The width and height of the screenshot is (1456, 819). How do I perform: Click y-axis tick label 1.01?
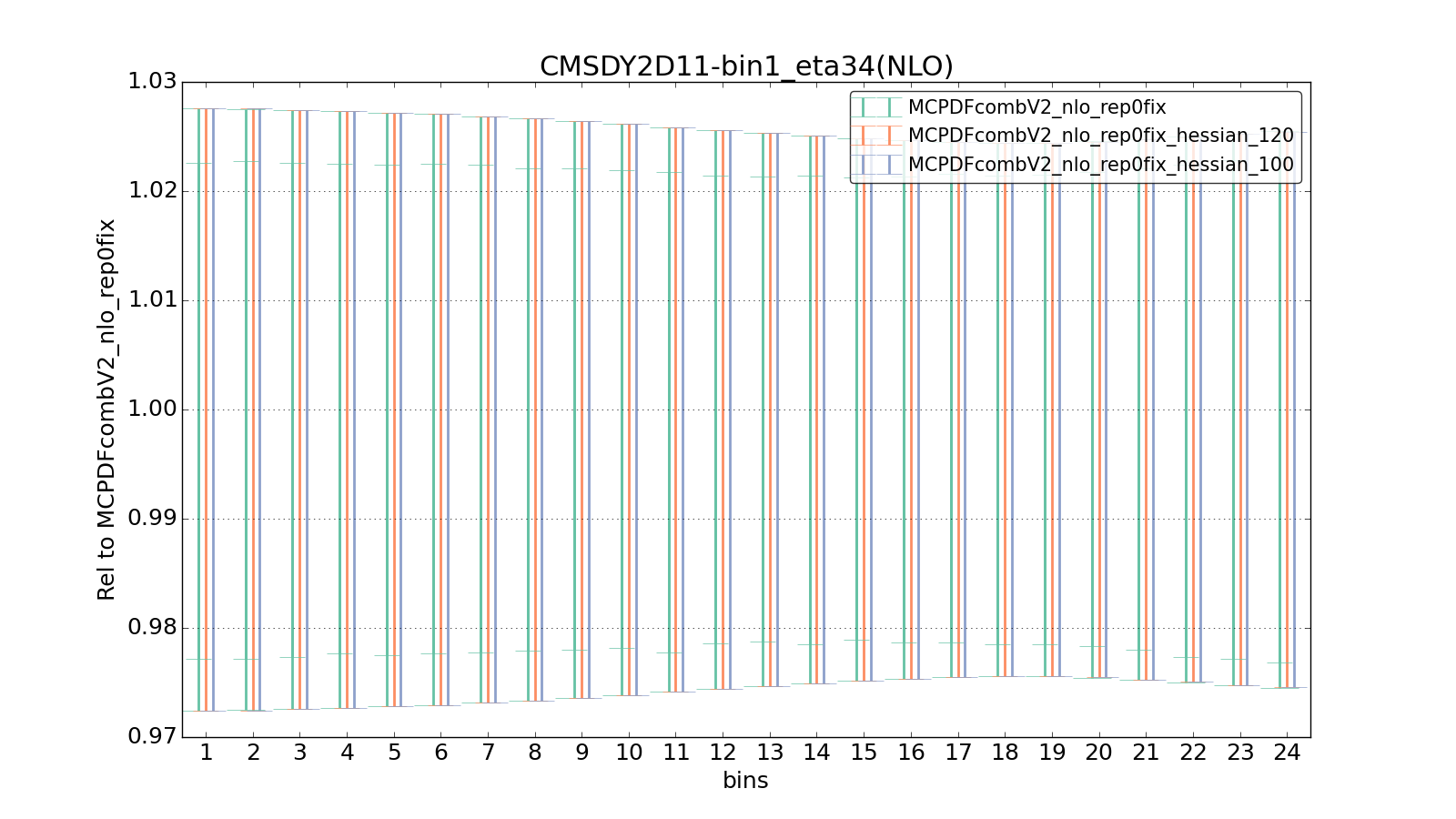click(152, 300)
